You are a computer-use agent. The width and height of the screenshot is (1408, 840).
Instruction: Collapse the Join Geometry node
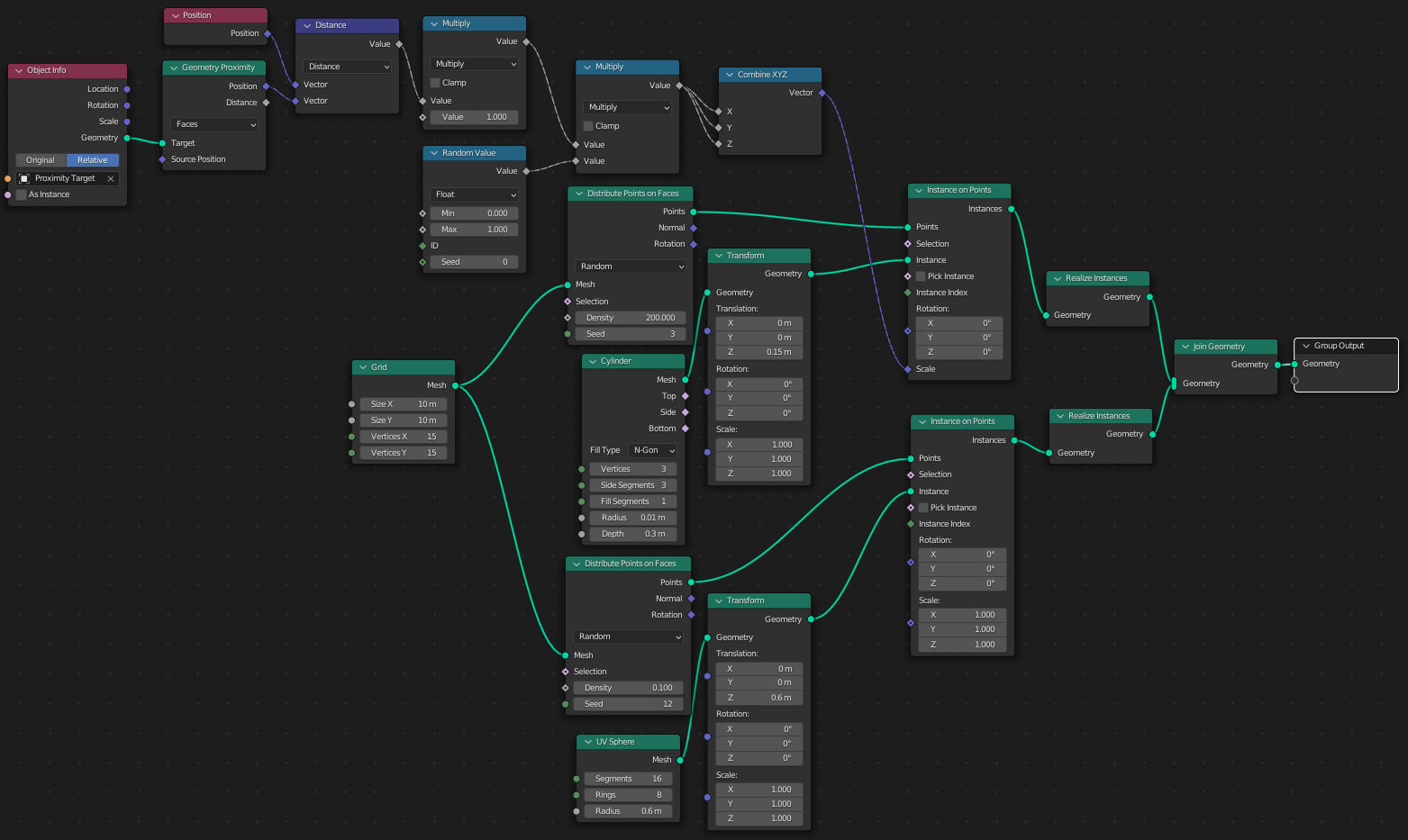pos(1185,347)
